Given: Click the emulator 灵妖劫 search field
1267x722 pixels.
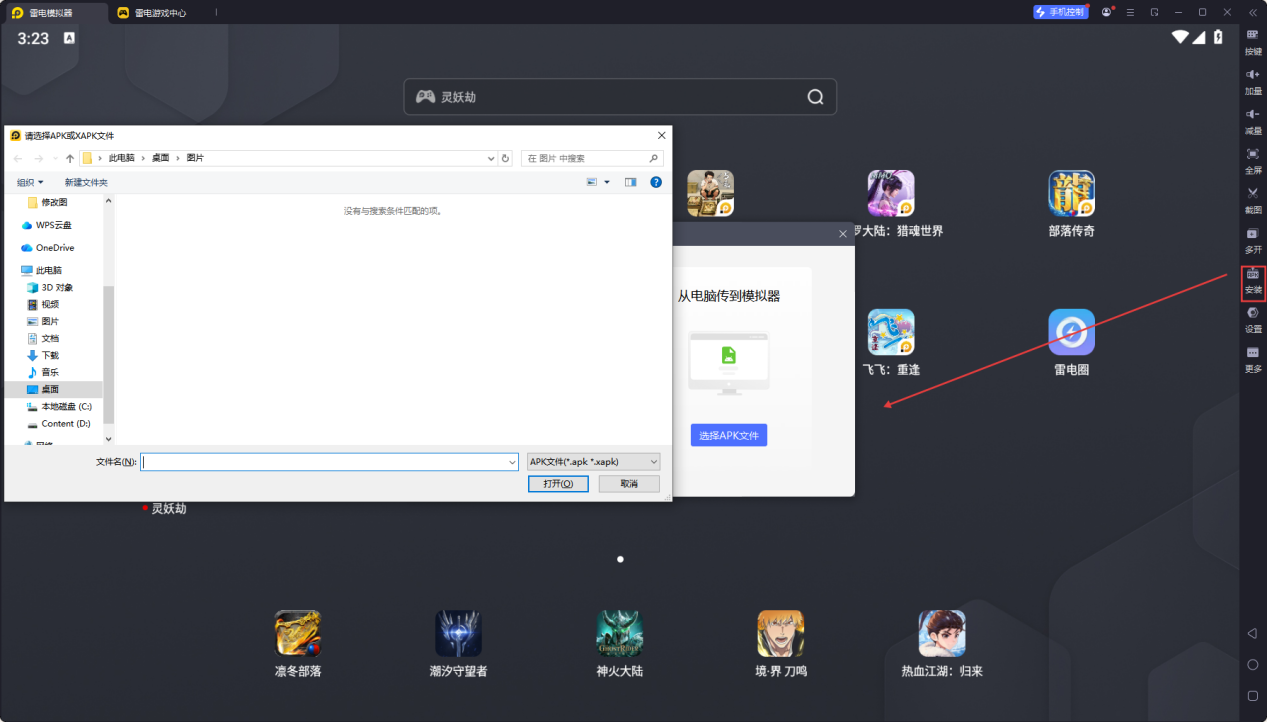Looking at the screenshot, I should click(x=620, y=97).
